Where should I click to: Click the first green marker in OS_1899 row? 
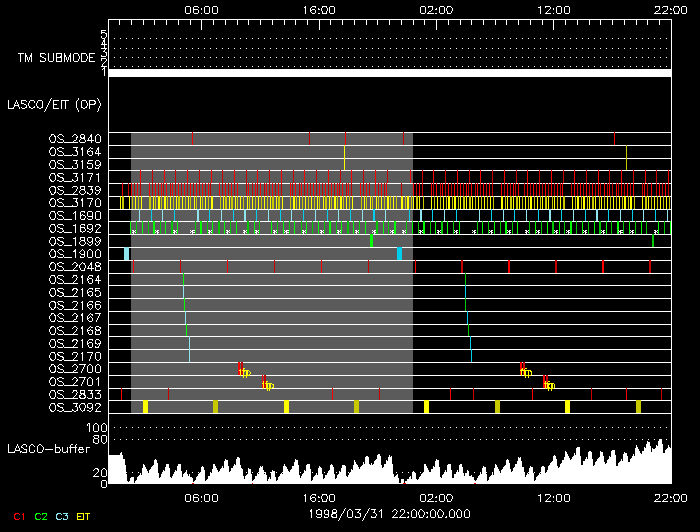[x=371, y=241]
